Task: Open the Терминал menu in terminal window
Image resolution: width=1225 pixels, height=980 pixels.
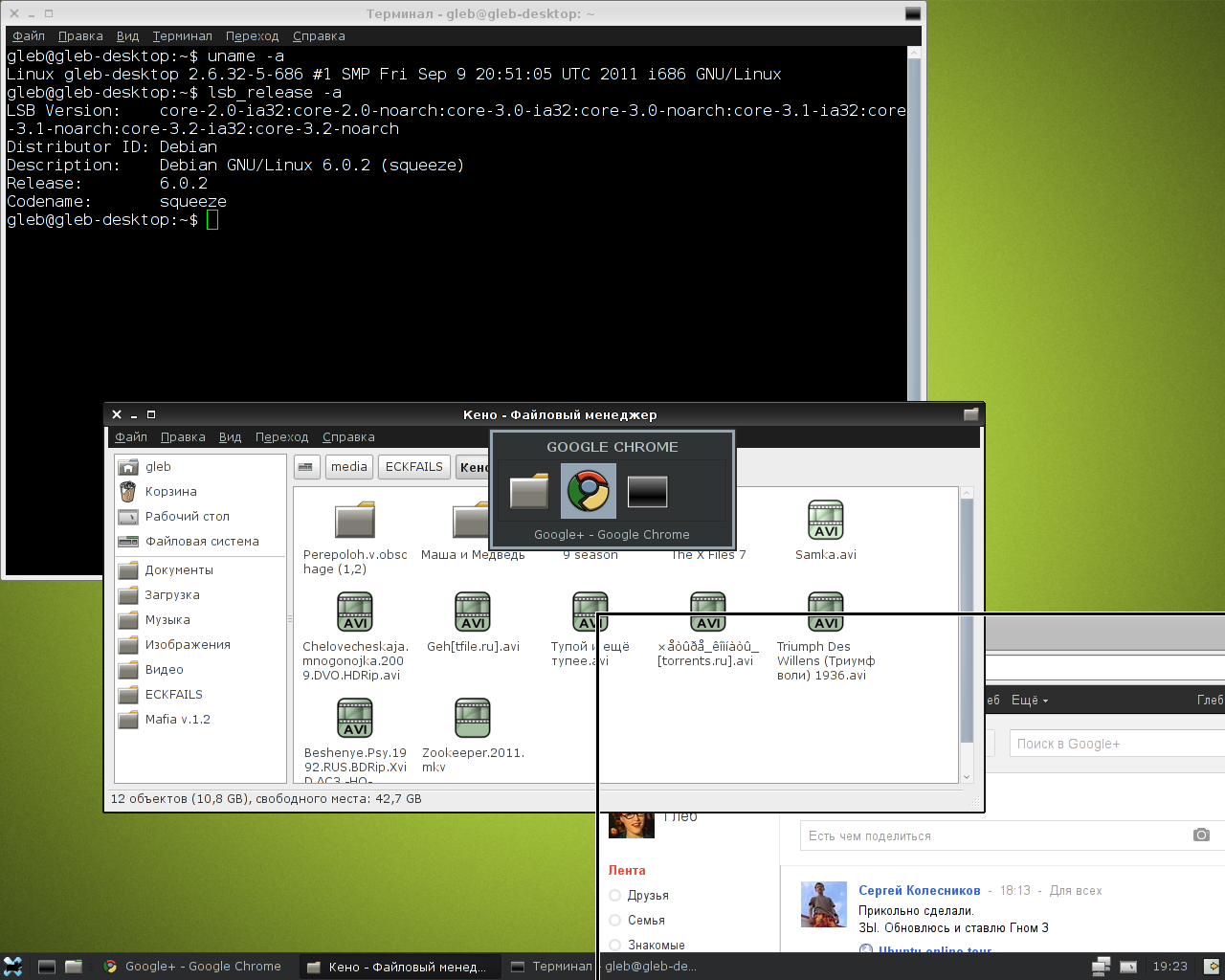Action: click(182, 36)
